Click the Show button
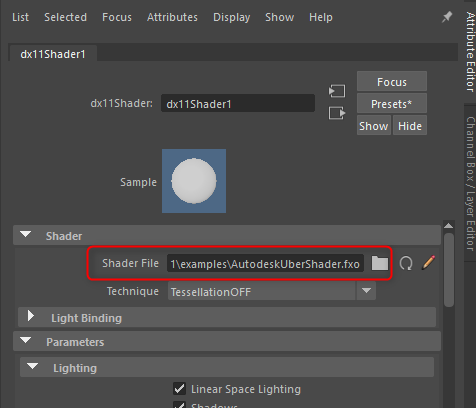This screenshot has width=476, height=408. [x=374, y=126]
